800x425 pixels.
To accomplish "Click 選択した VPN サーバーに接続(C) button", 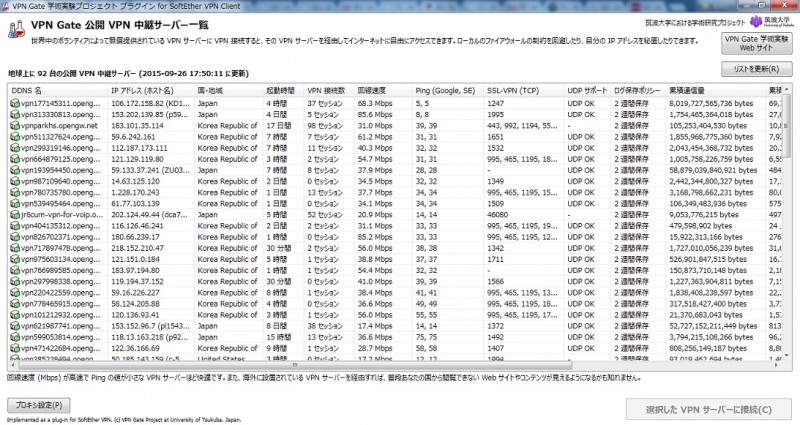I will [x=709, y=409].
